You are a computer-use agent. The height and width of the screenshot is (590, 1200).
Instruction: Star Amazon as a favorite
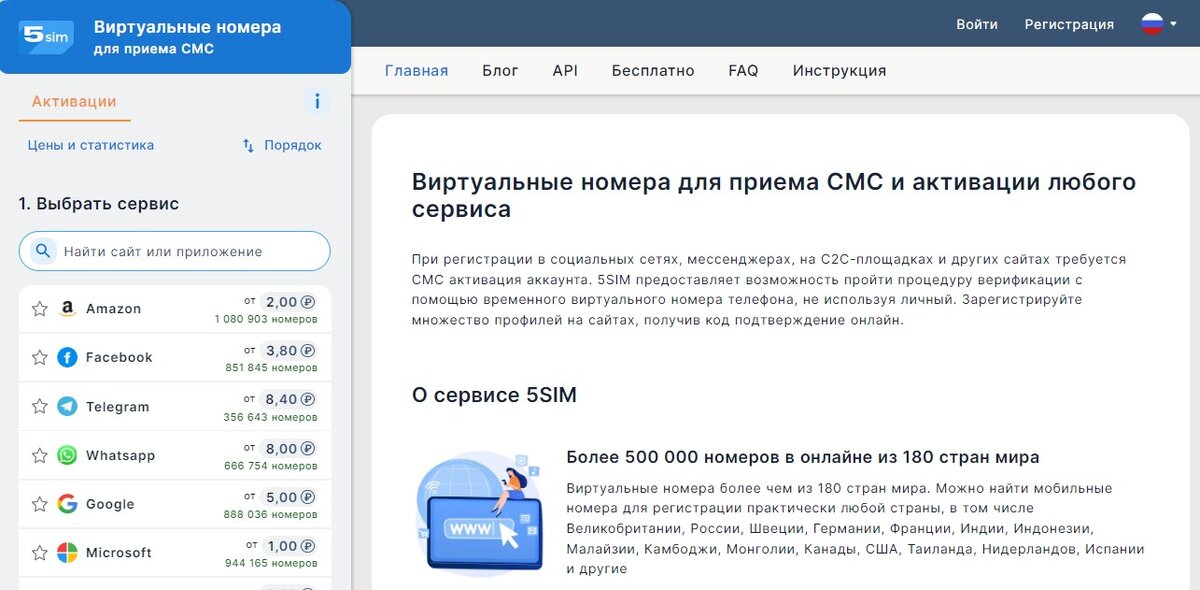point(40,309)
